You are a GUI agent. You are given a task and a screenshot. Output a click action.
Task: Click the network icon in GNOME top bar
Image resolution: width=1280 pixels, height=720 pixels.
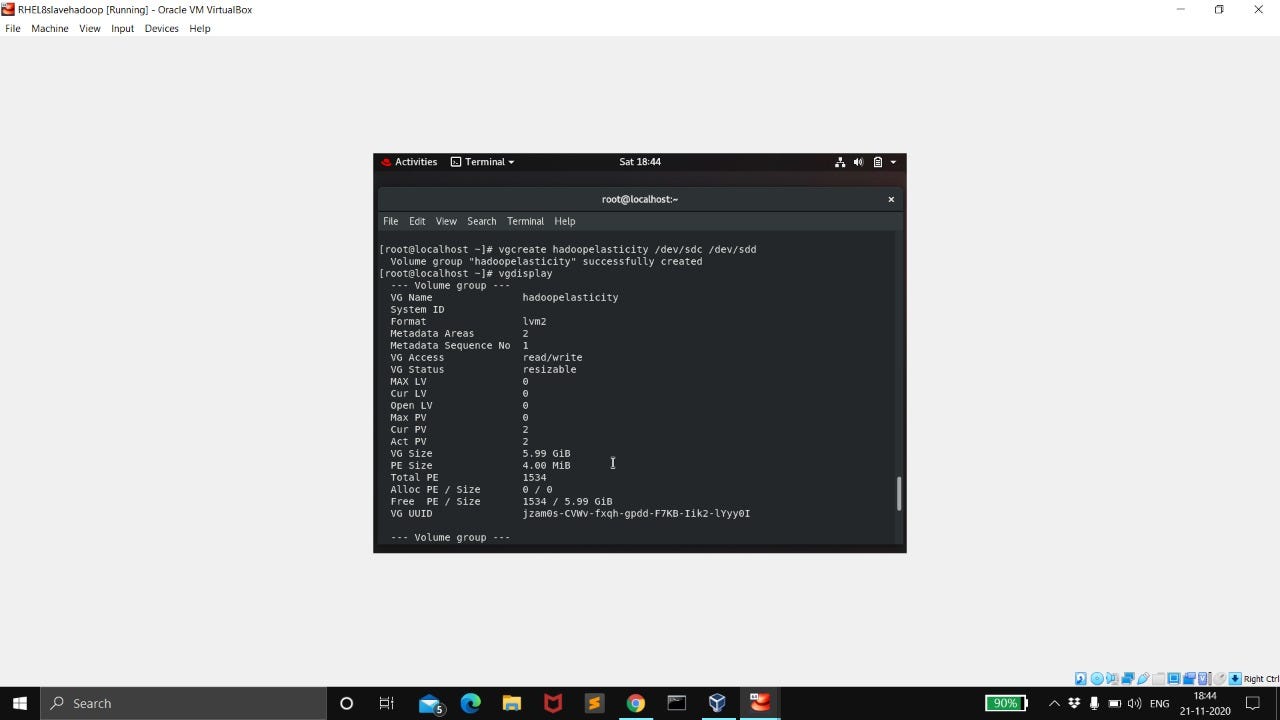[840, 162]
